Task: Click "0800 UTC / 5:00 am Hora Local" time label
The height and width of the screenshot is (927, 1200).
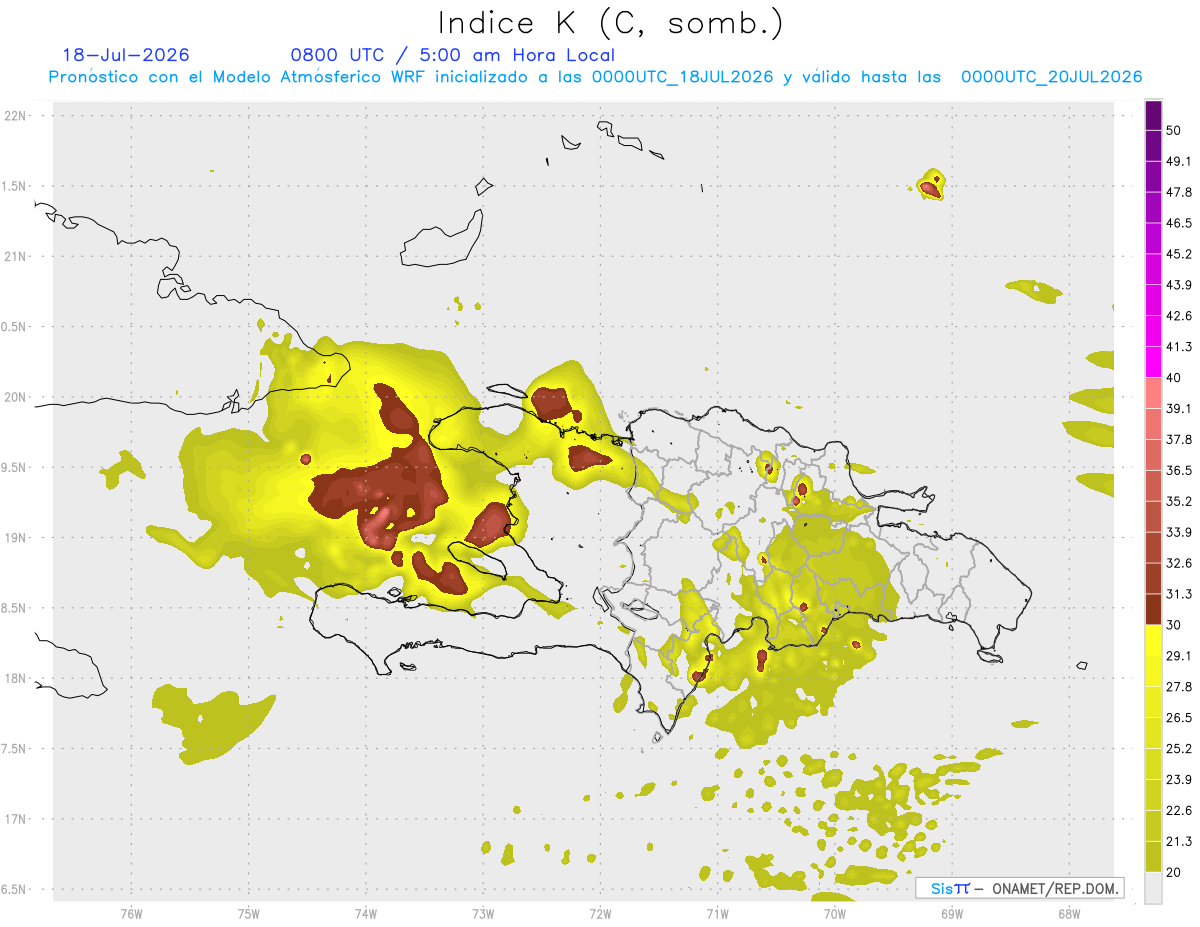Action: [453, 55]
